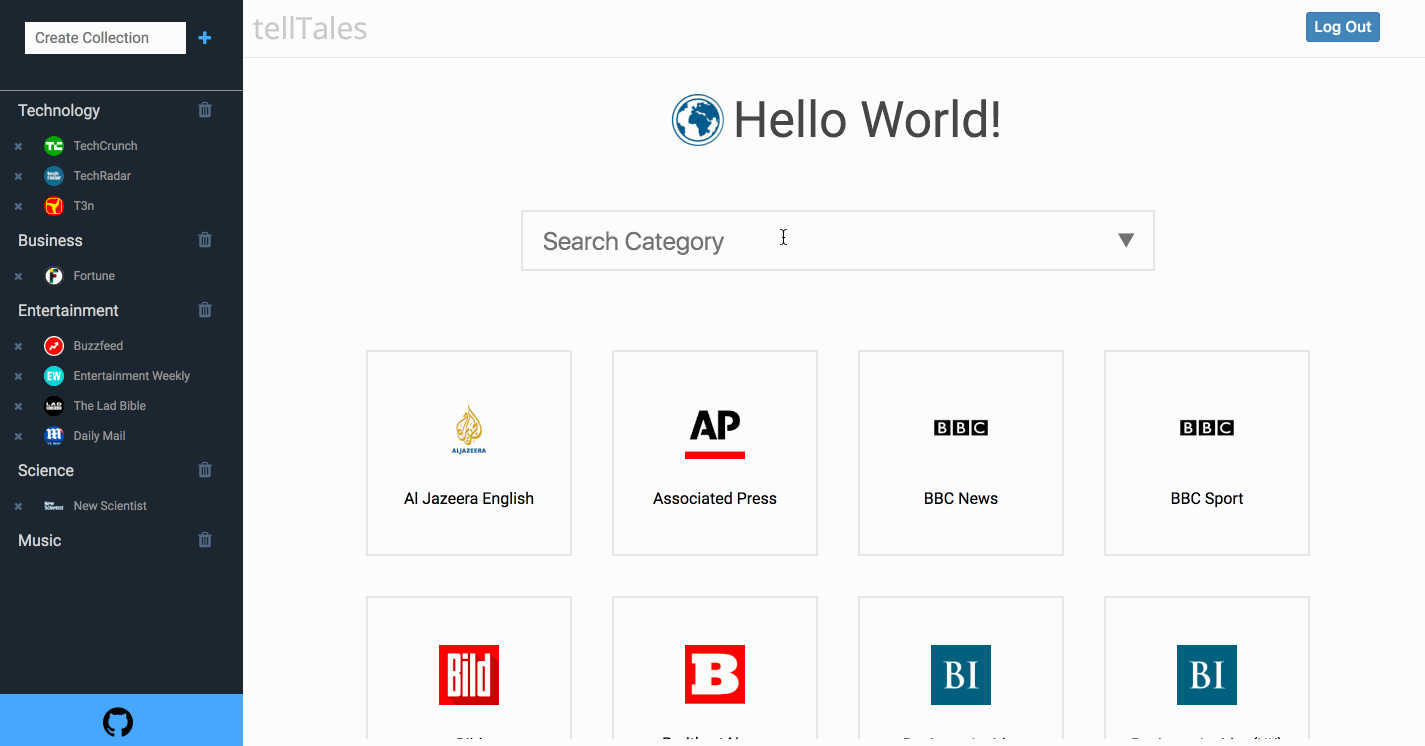Click the Entertainment Weekly logo icon
1425x746 pixels.
point(54,376)
